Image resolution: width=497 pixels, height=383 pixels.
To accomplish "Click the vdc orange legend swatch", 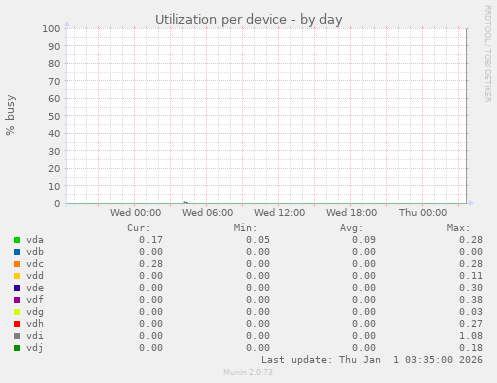I will [x=17, y=264].
